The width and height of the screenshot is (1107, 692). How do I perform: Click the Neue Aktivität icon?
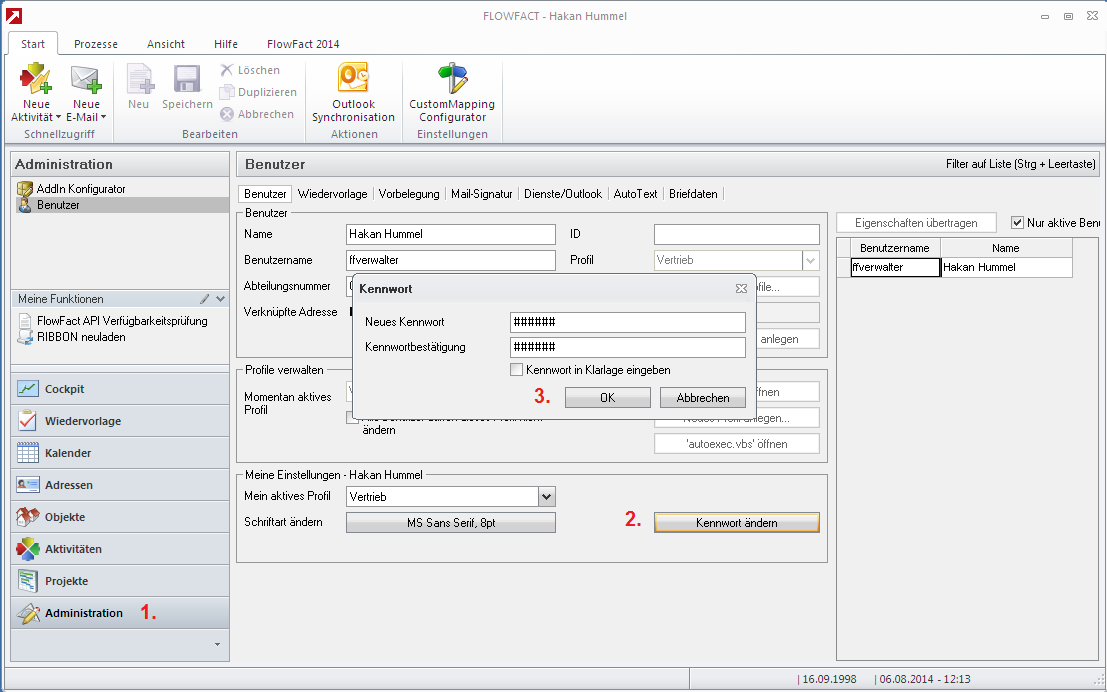pos(36,78)
